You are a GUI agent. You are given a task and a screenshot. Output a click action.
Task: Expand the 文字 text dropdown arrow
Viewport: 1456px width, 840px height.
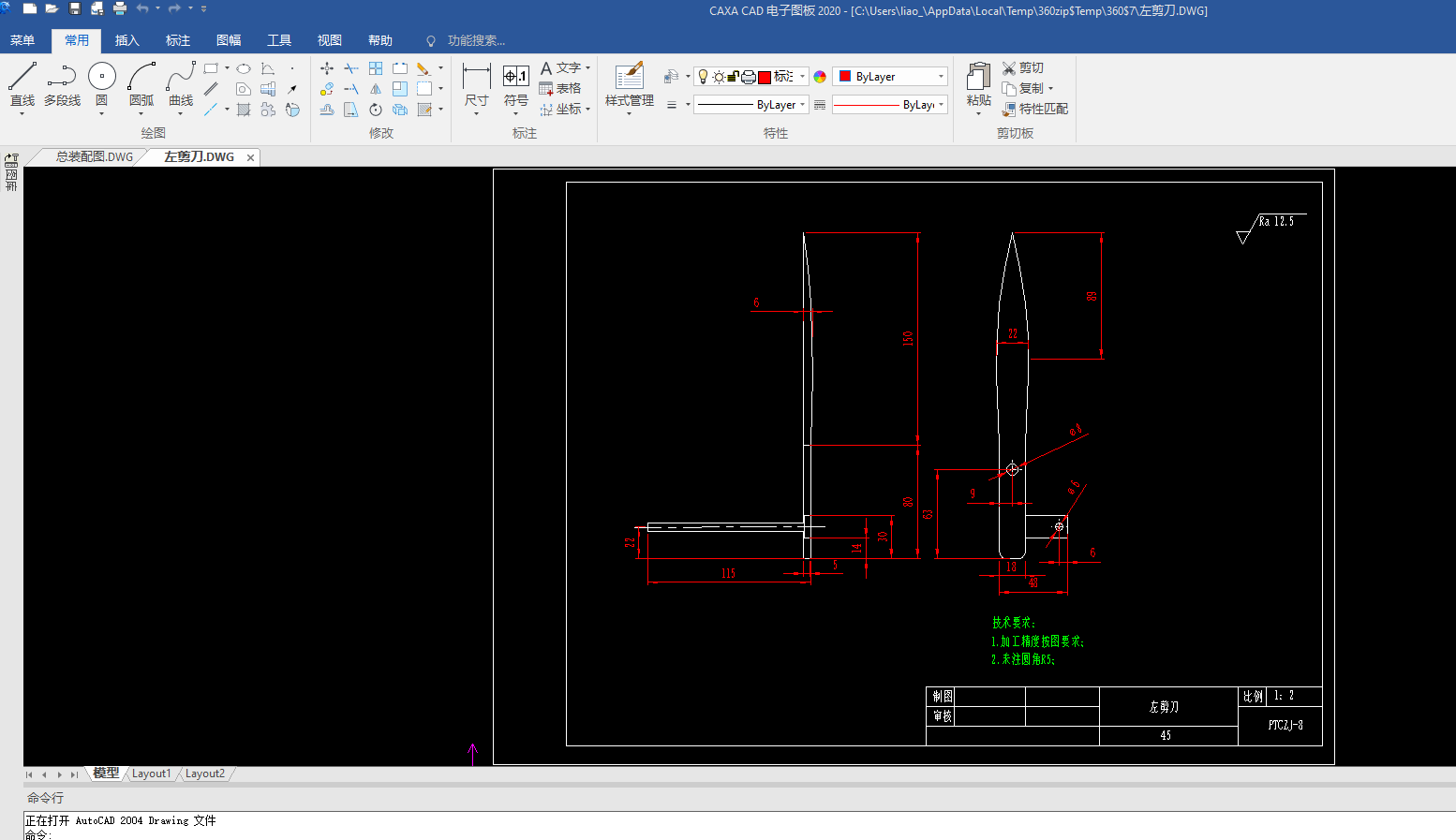(x=588, y=68)
